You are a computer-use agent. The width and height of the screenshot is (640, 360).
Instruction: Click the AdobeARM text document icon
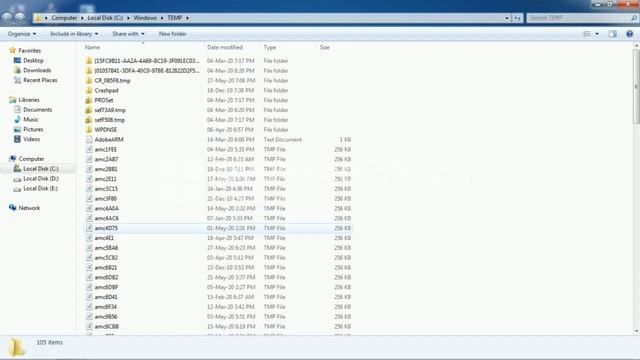click(89, 139)
